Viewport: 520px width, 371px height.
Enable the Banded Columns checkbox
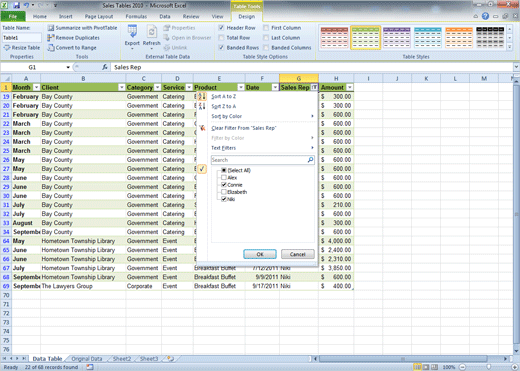point(266,47)
